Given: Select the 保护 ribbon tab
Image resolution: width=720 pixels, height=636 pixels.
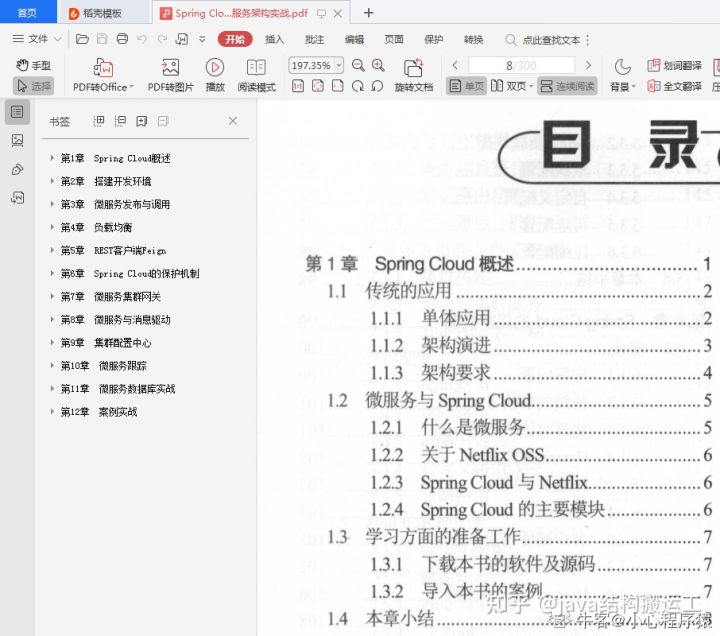Looking at the screenshot, I should pos(433,39).
